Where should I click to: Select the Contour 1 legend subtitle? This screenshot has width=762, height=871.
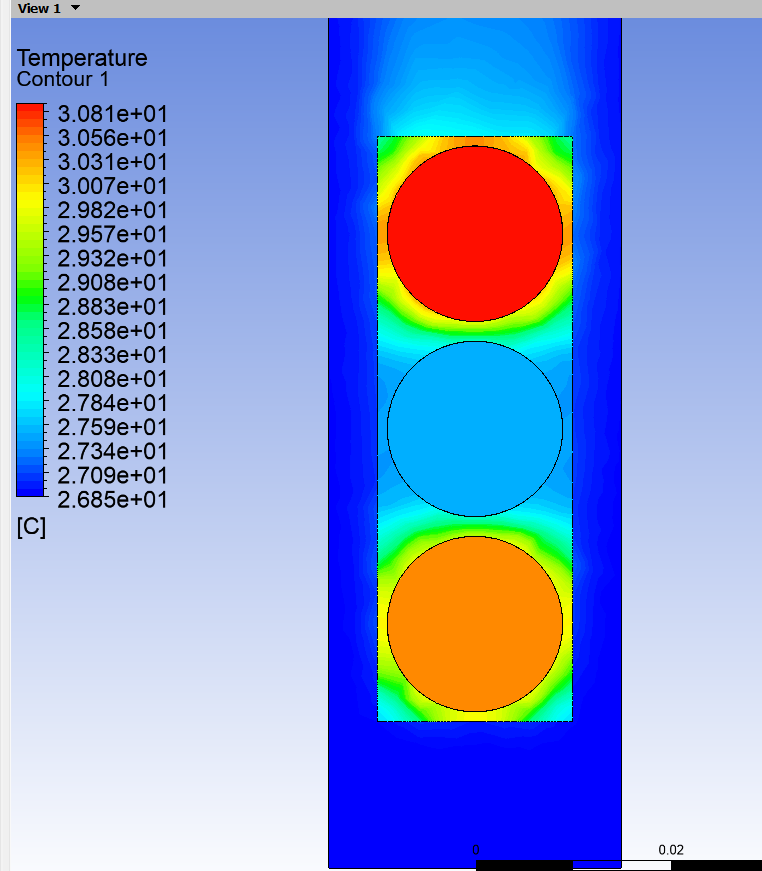[x=63, y=79]
